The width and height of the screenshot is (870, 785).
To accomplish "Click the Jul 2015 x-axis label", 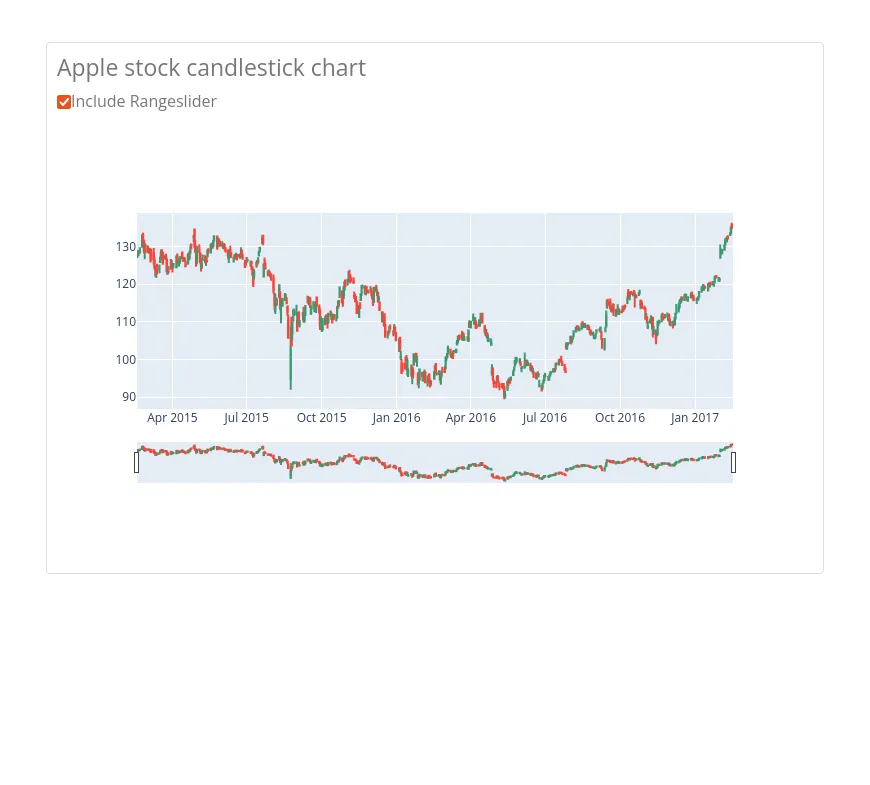I will [x=246, y=418].
